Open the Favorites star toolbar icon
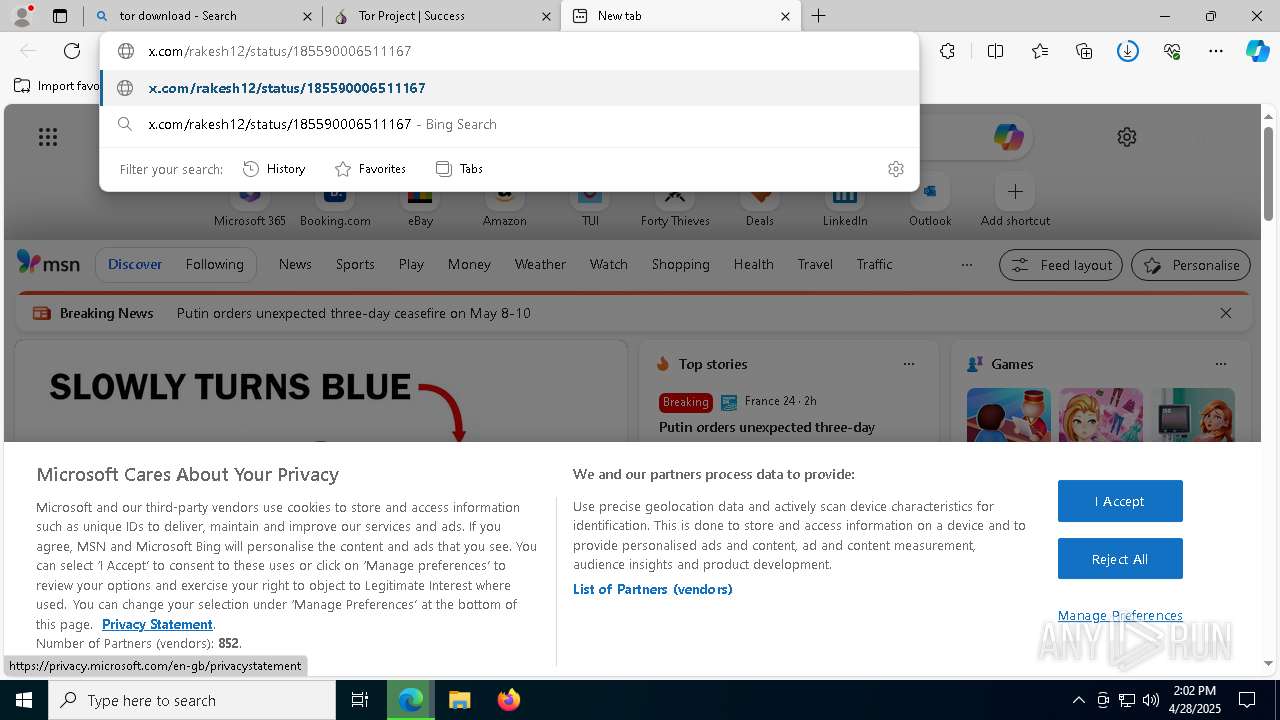This screenshot has width=1280, height=720. pyautogui.click(x=1040, y=51)
